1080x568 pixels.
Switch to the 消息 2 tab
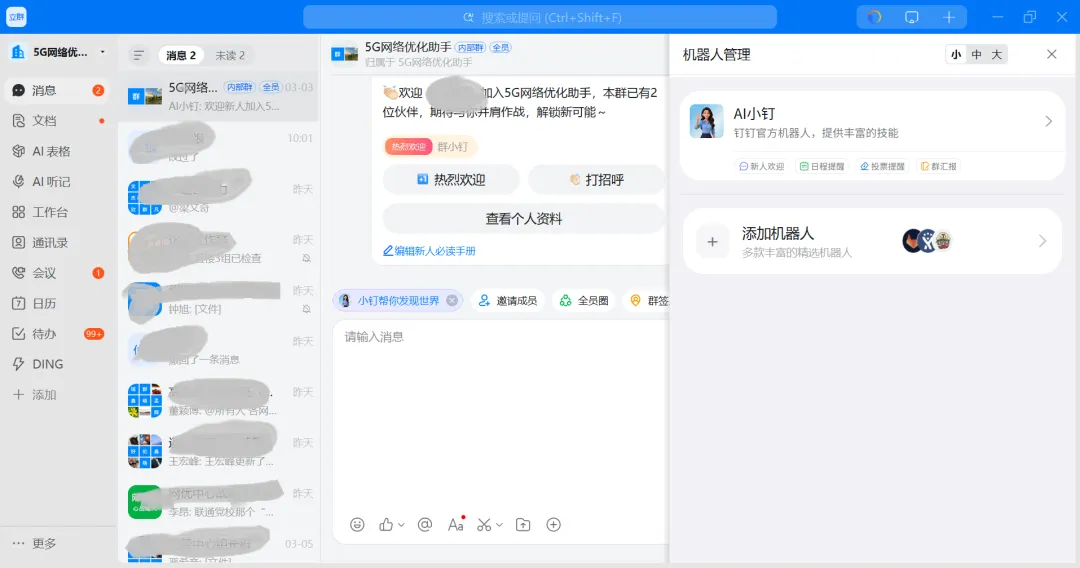180,55
